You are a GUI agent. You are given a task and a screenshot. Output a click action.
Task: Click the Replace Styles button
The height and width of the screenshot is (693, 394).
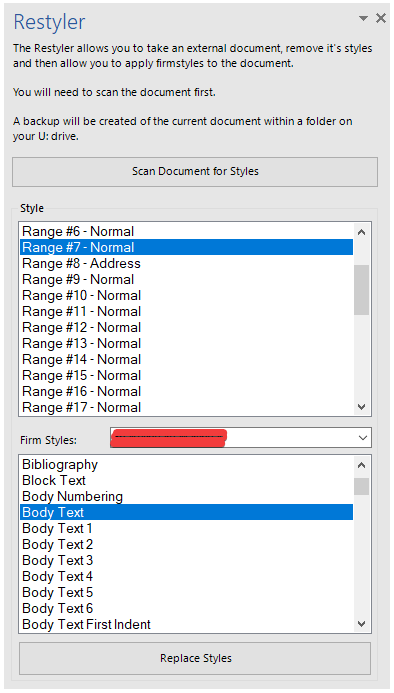tap(195, 658)
